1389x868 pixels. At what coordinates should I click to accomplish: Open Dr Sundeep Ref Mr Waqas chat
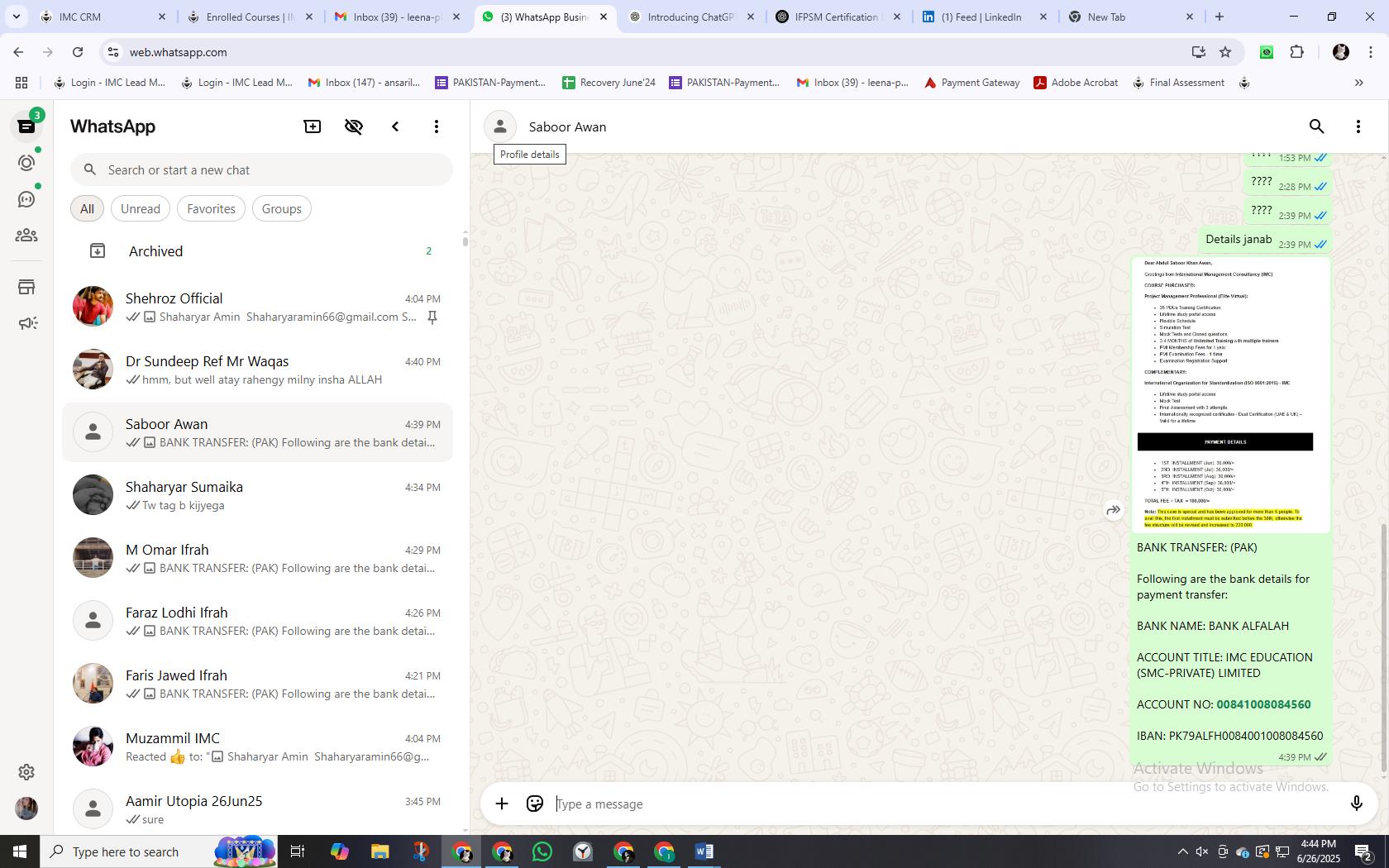(258, 370)
